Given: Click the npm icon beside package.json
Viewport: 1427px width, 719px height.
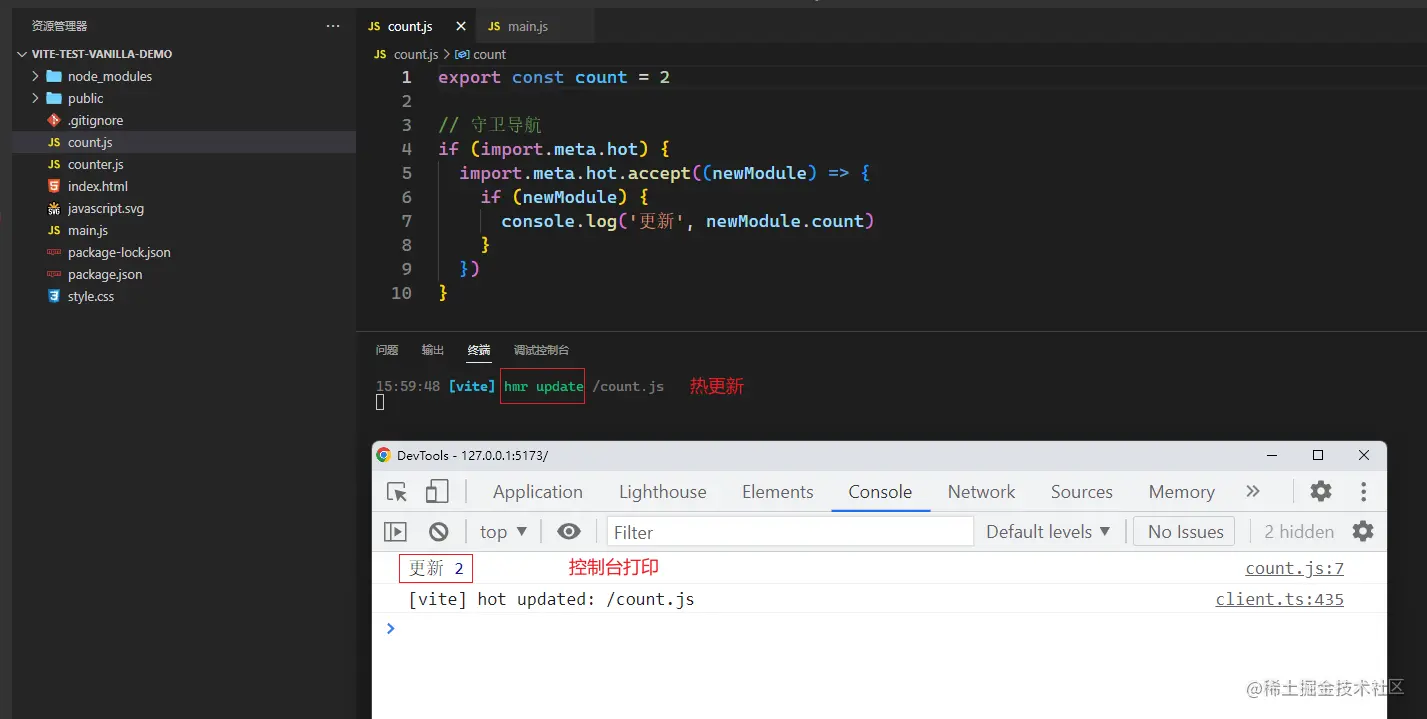Looking at the screenshot, I should pyautogui.click(x=54, y=274).
